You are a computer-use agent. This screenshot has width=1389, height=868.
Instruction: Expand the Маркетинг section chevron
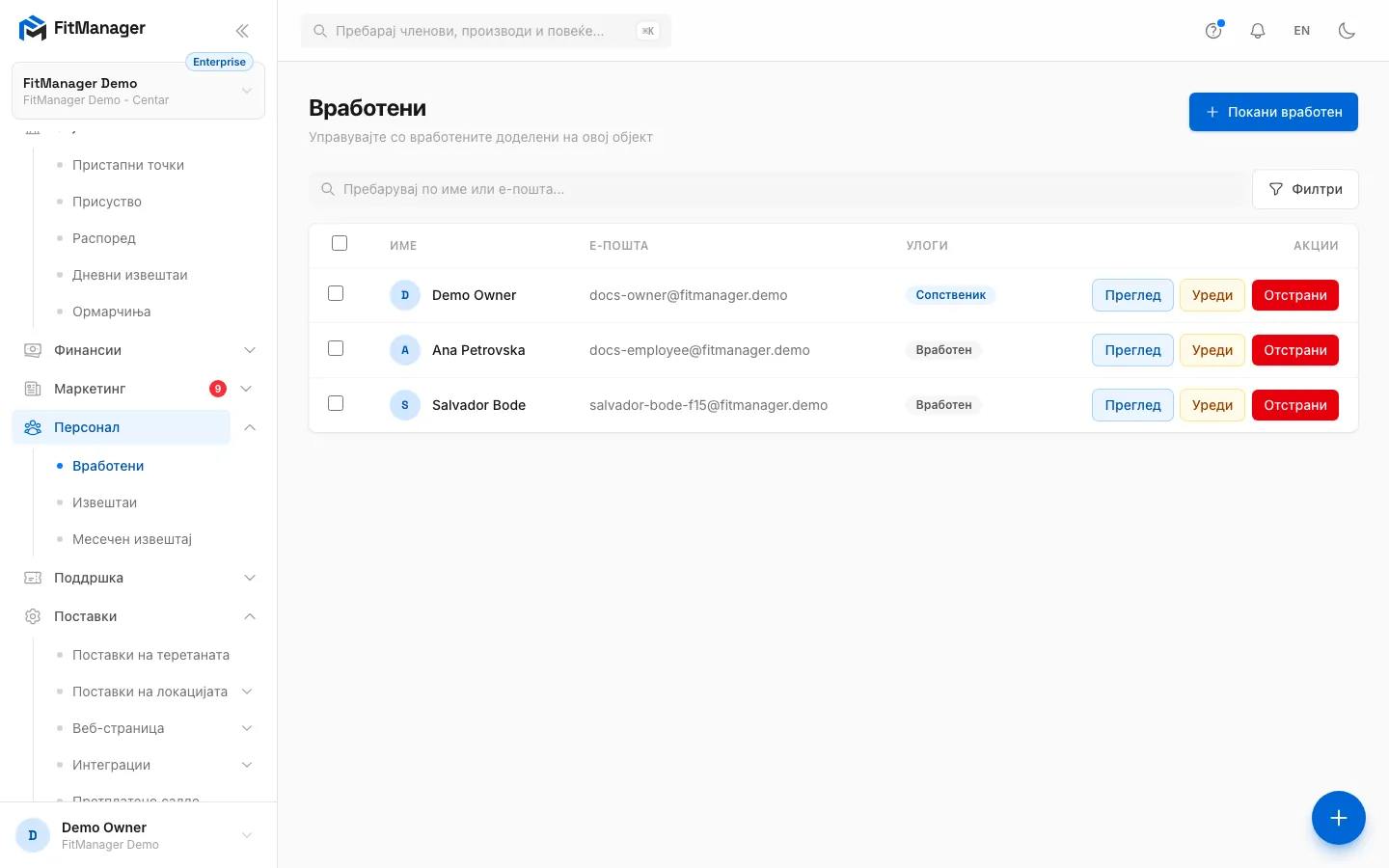click(246, 389)
